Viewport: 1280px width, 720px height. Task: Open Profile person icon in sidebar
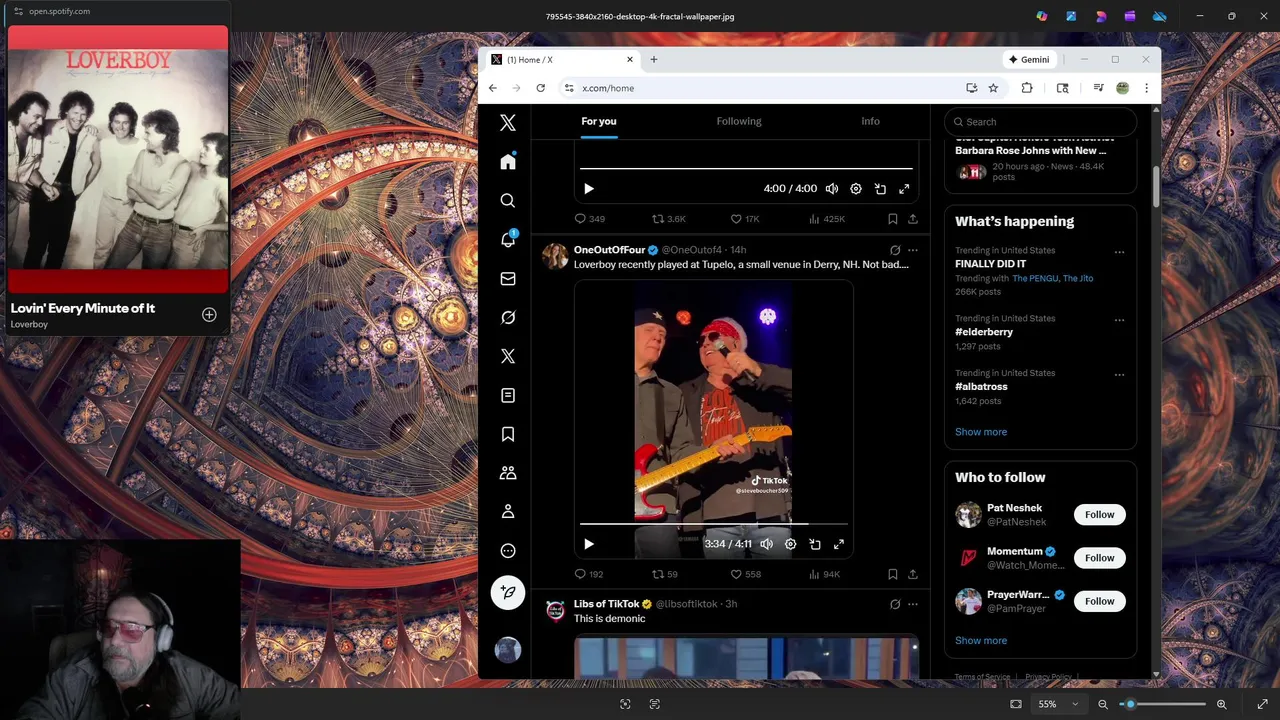508,512
